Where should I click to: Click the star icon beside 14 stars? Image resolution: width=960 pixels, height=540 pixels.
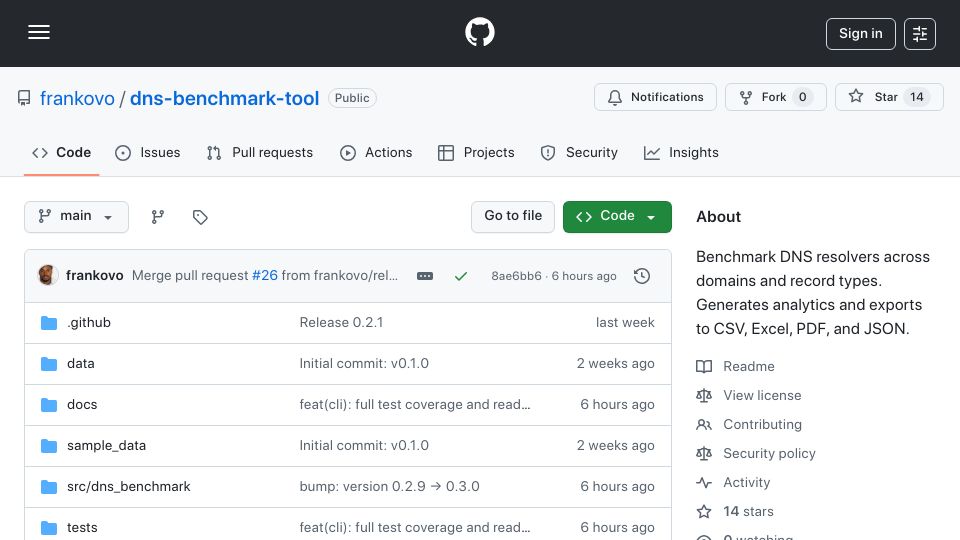(704, 512)
